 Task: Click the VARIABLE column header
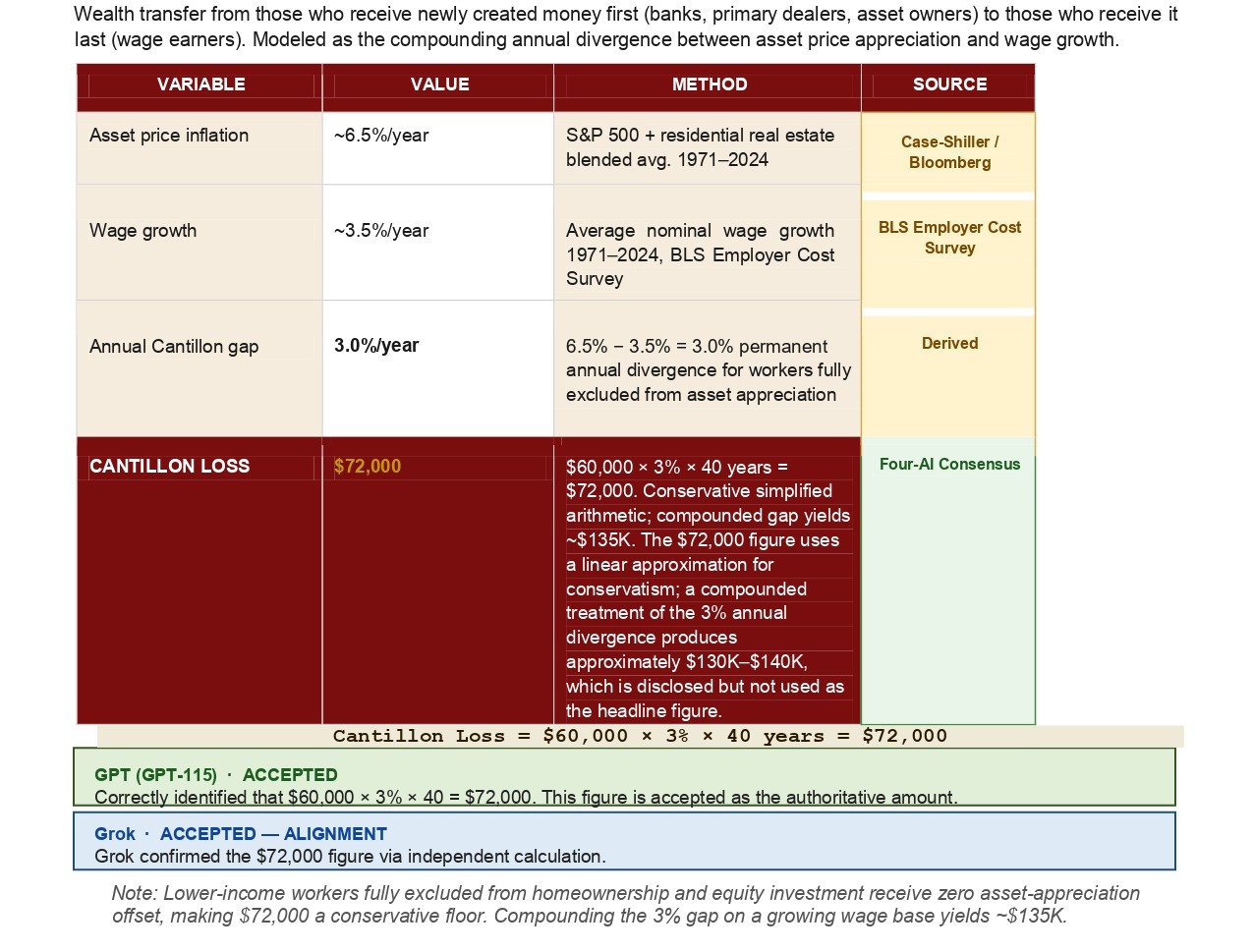(200, 84)
